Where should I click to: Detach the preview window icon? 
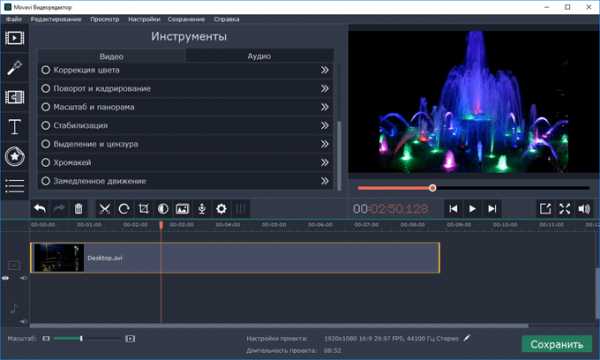[545, 209]
